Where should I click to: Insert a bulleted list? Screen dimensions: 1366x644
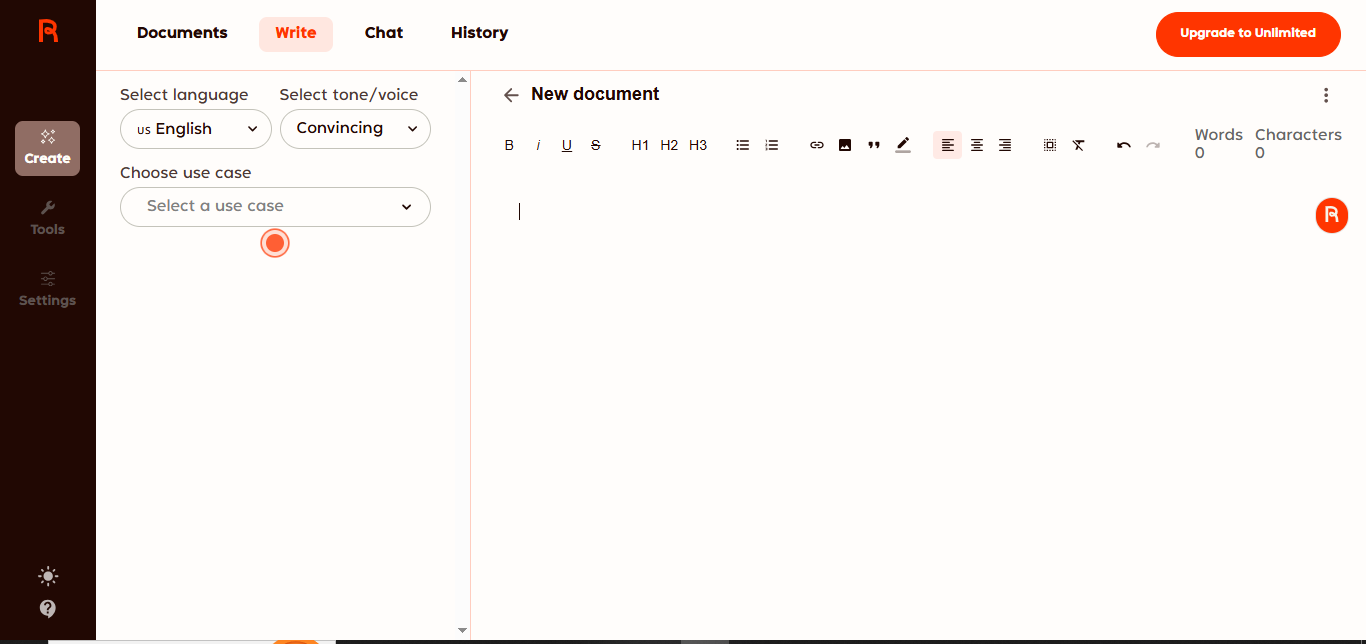743,145
